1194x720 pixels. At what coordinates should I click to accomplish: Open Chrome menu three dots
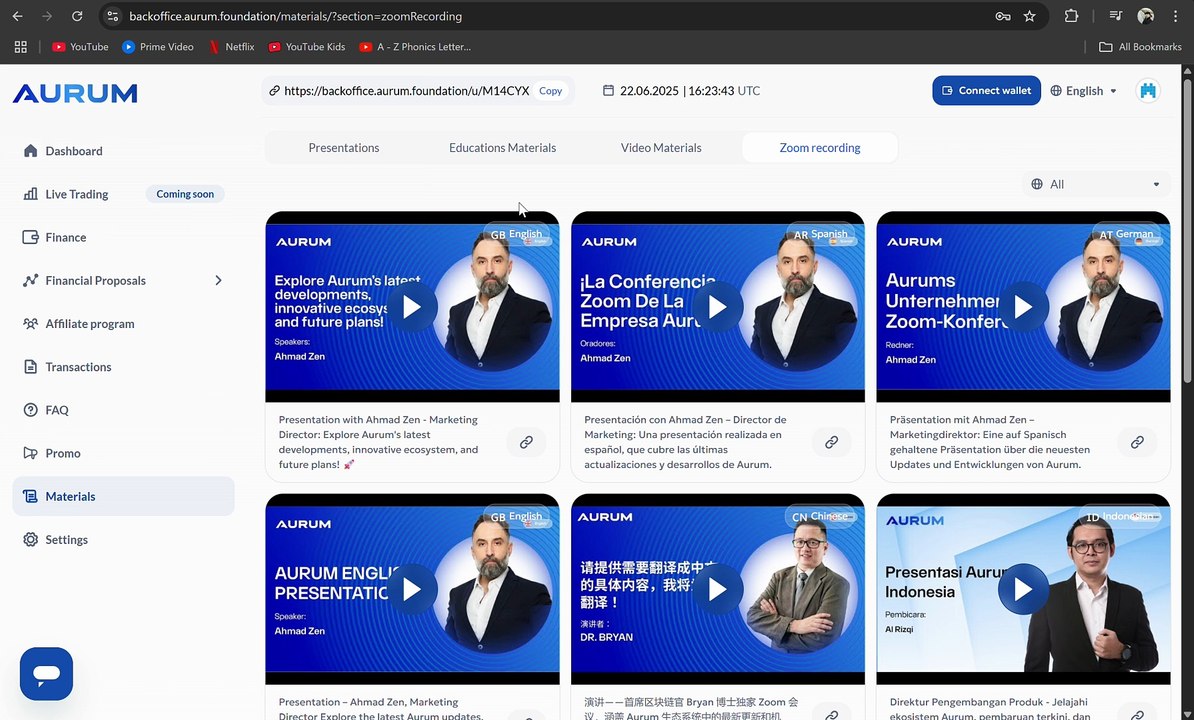[1175, 16]
